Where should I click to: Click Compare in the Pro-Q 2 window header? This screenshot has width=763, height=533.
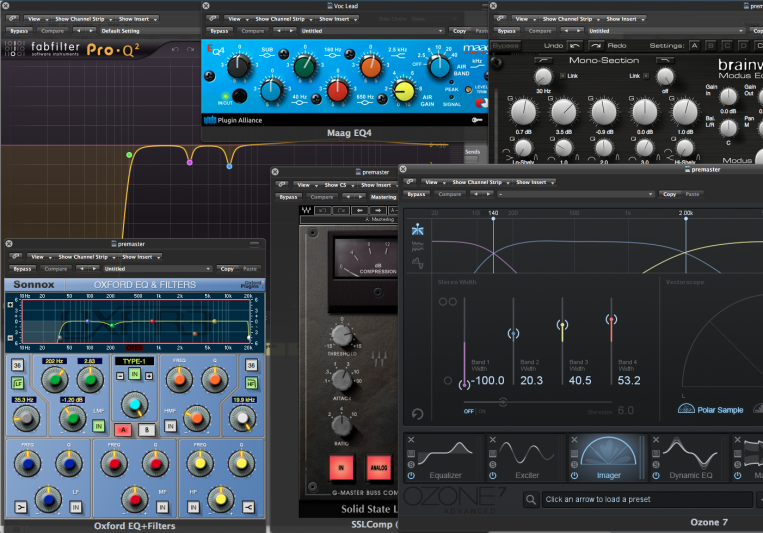click(x=53, y=31)
